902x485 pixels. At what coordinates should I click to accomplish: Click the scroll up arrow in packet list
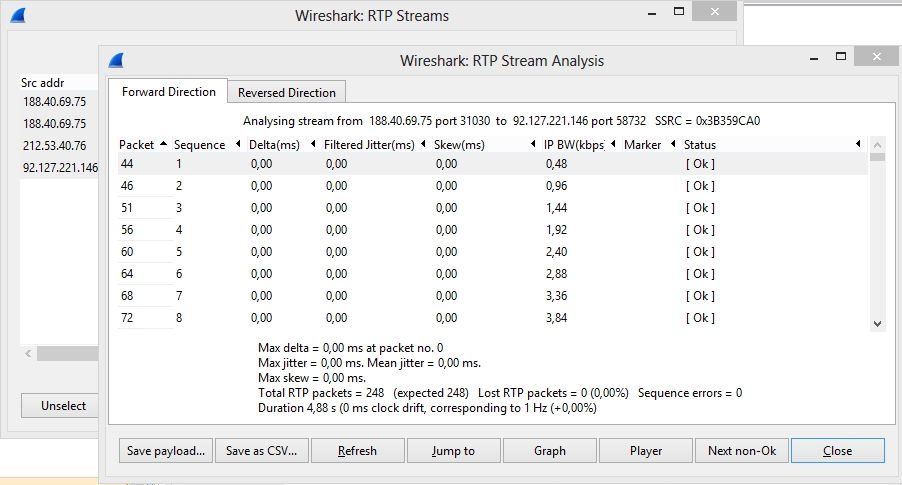tap(877, 145)
